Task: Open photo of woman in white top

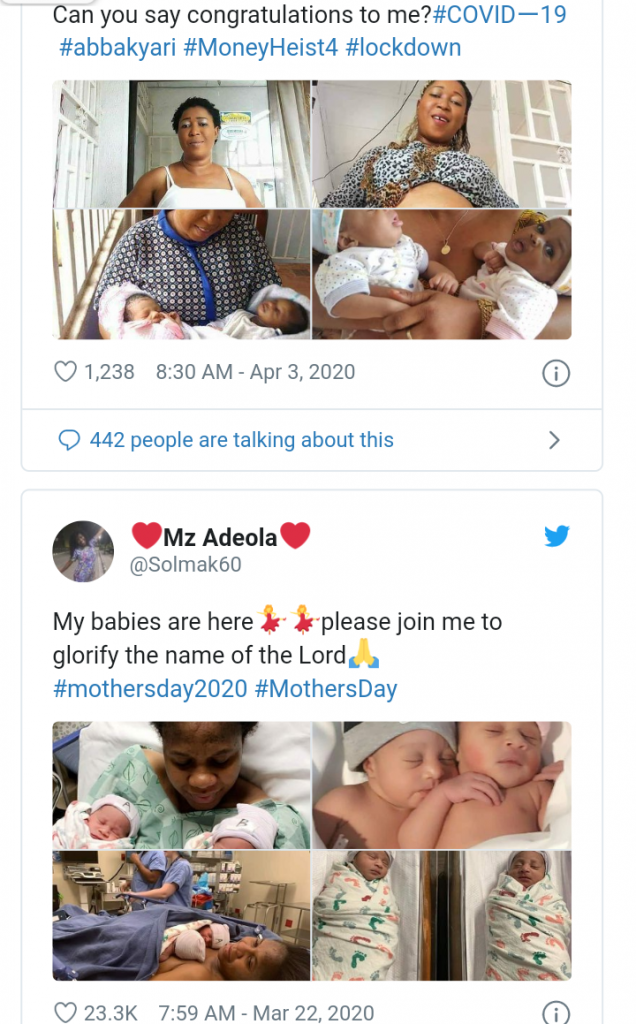Action: pyautogui.click(x=182, y=144)
